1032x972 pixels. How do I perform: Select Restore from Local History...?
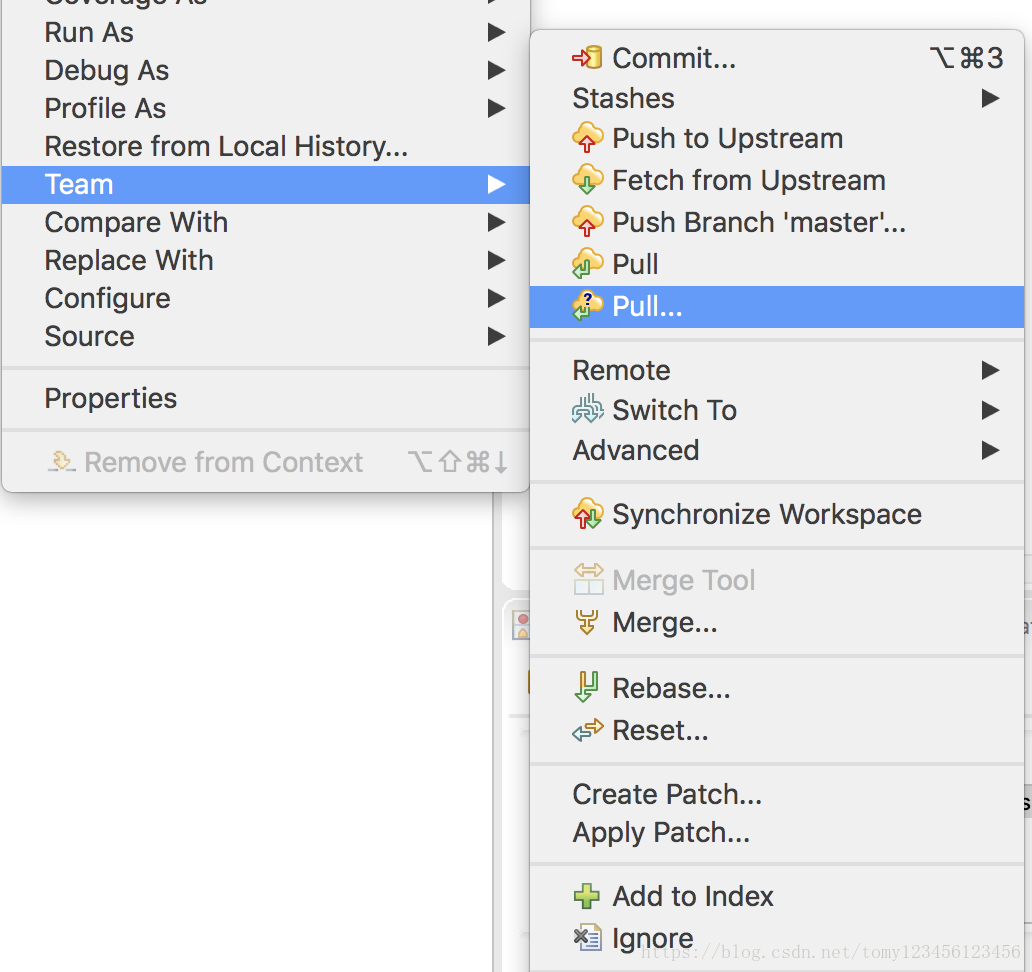coord(226,146)
